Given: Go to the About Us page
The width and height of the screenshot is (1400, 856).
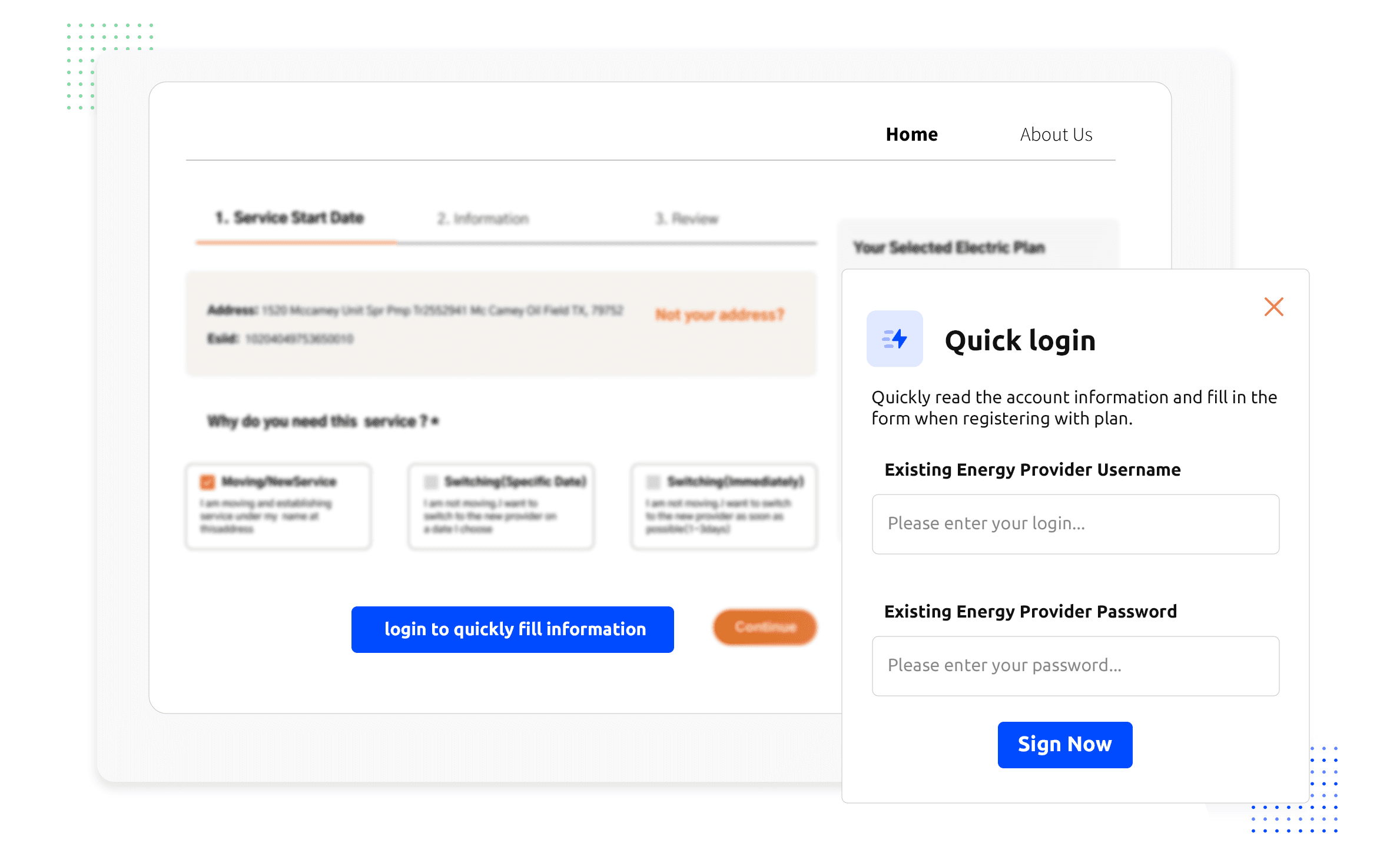Looking at the screenshot, I should 1056,135.
